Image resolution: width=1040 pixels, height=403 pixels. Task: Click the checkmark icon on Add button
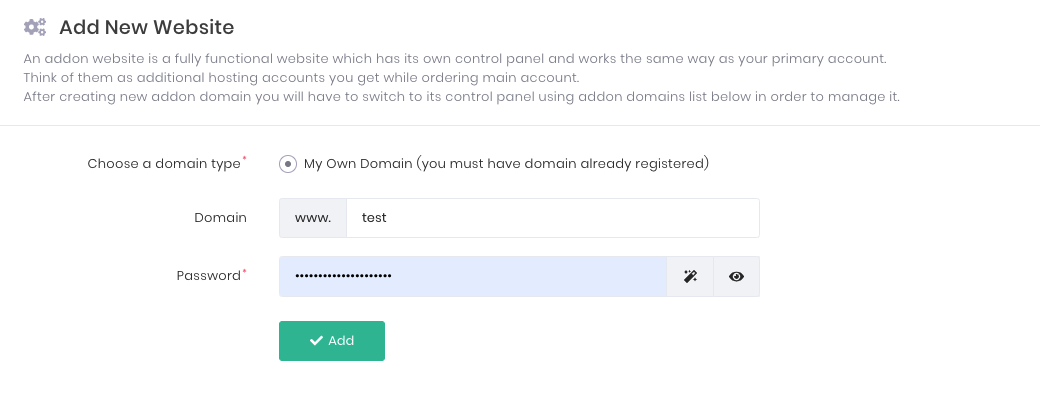click(x=316, y=341)
